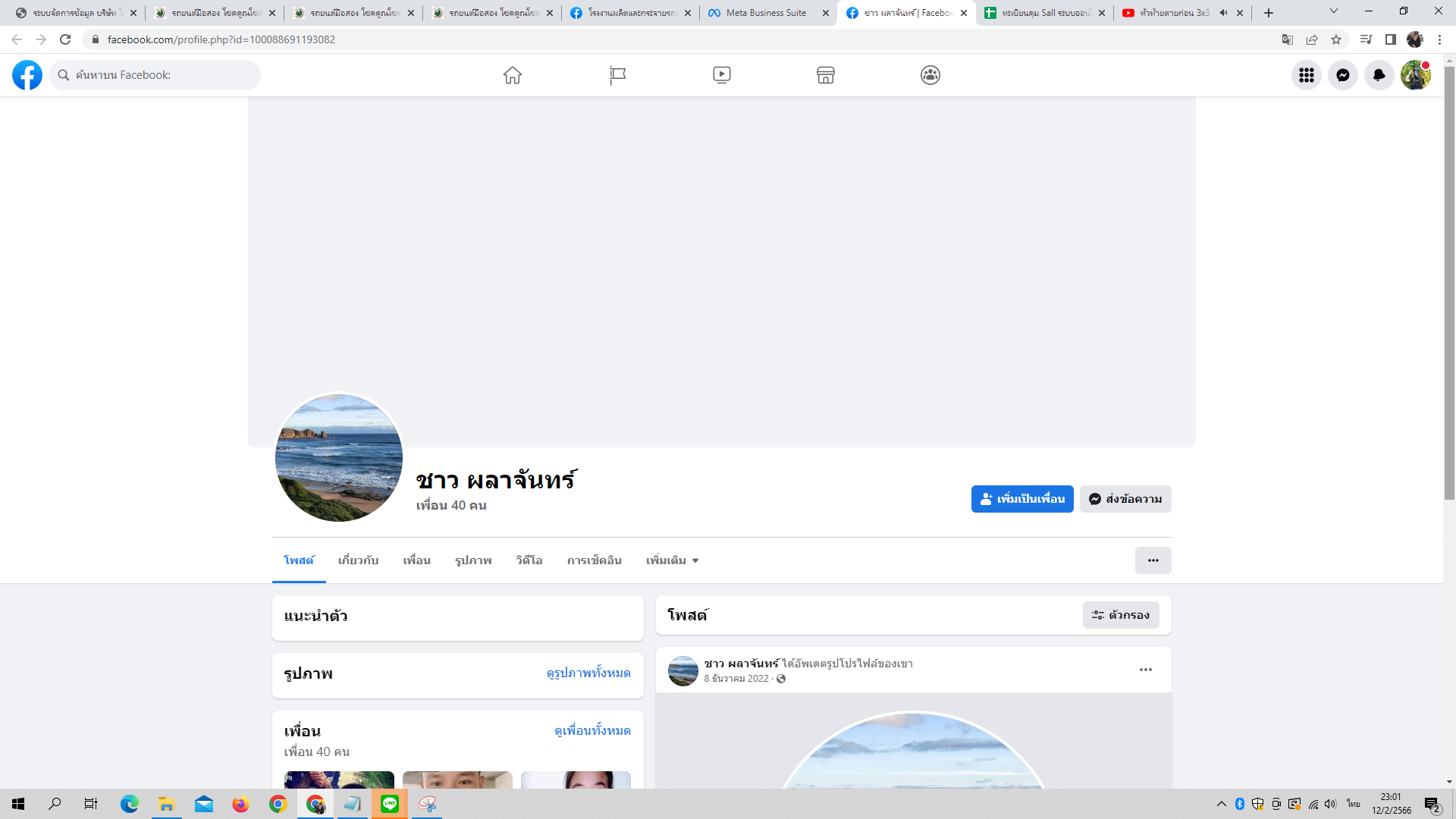Open Pages flag icon in navigation
Viewport: 1456px width, 819px height.
pyautogui.click(x=617, y=75)
